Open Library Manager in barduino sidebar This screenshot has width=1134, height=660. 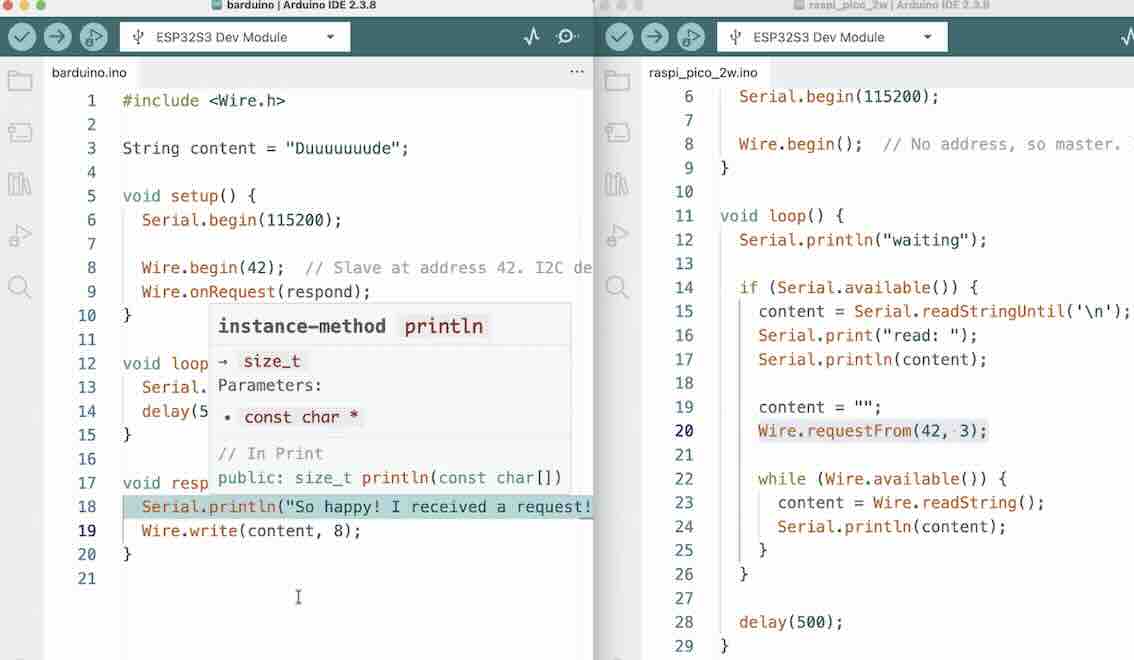coord(20,184)
